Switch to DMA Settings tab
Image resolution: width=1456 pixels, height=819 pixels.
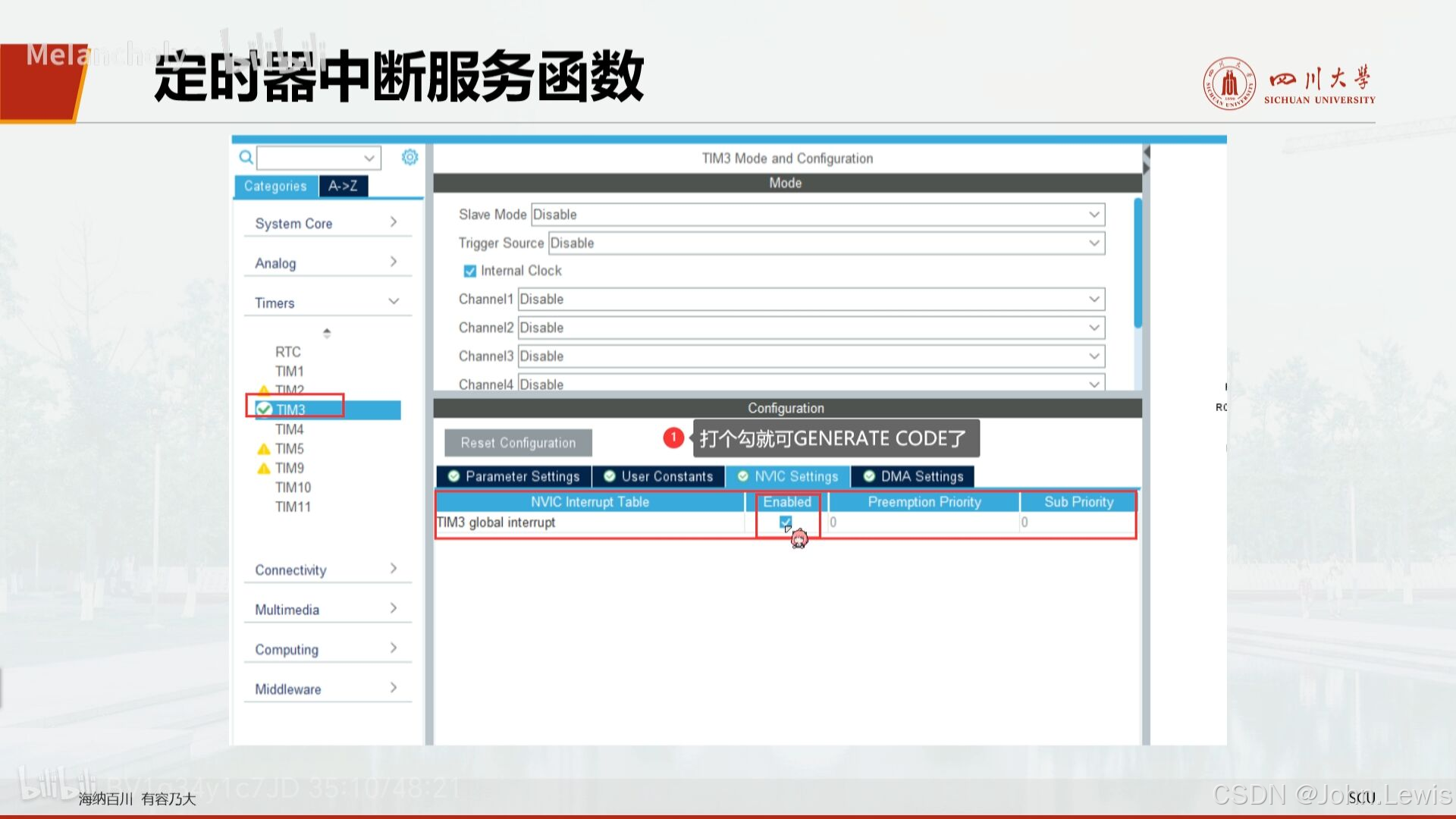[913, 476]
